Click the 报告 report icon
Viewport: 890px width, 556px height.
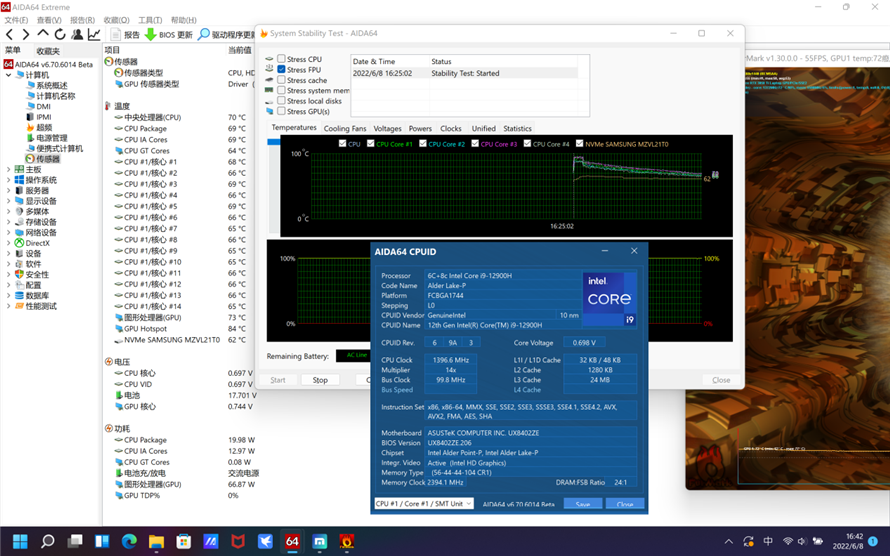point(115,35)
